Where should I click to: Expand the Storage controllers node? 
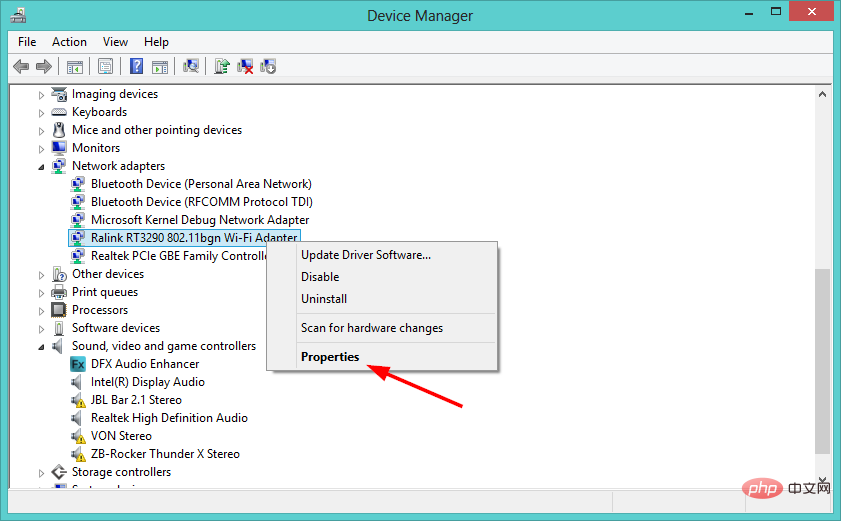coord(41,473)
